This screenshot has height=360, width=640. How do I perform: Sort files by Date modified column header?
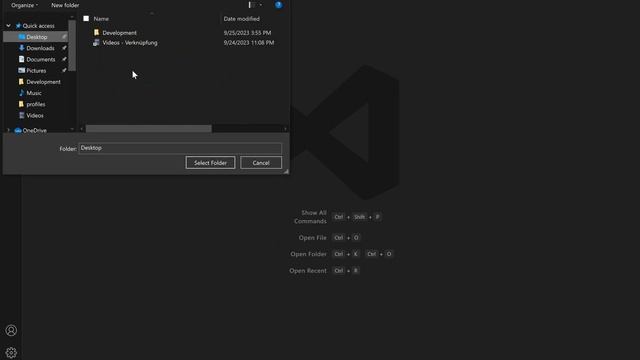242,19
